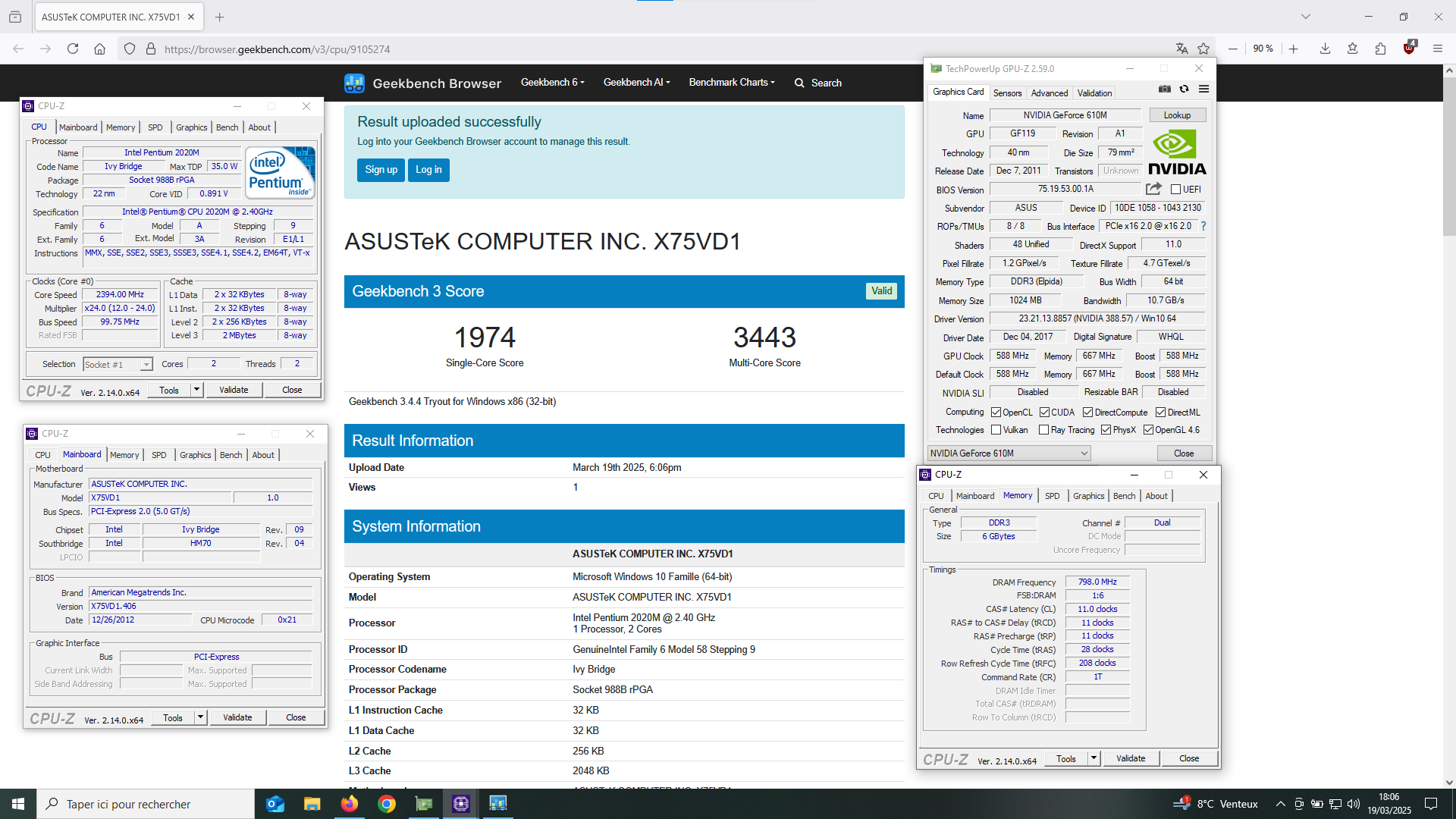This screenshot has height=819, width=1456.
Task: Show hidden system tray icons
Action: [x=1280, y=804]
